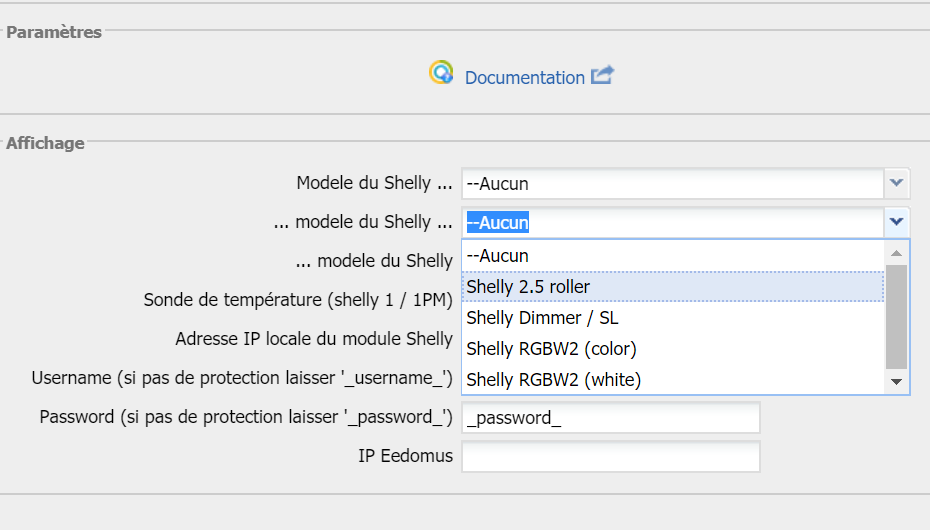Click the dropdown list scroll down arrow
Image resolution: width=930 pixels, height=530 pixels.
pos(896,382)
